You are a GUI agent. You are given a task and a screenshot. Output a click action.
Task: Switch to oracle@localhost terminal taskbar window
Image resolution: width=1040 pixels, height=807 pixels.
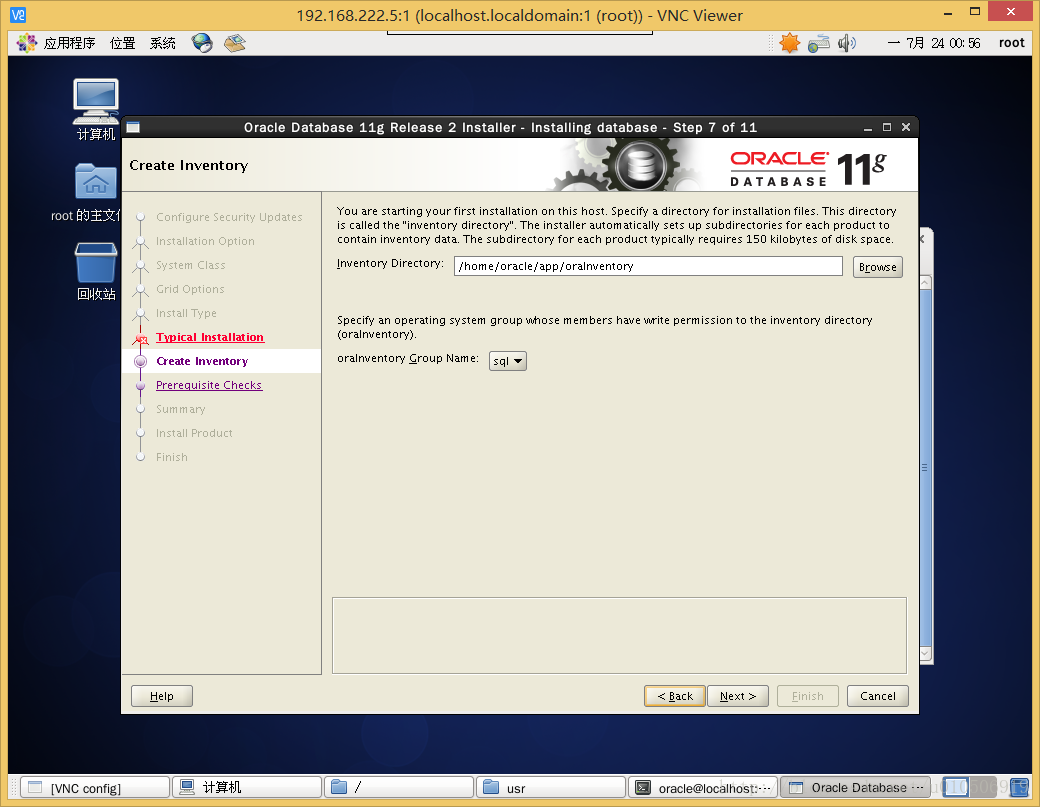pos(703,787)
